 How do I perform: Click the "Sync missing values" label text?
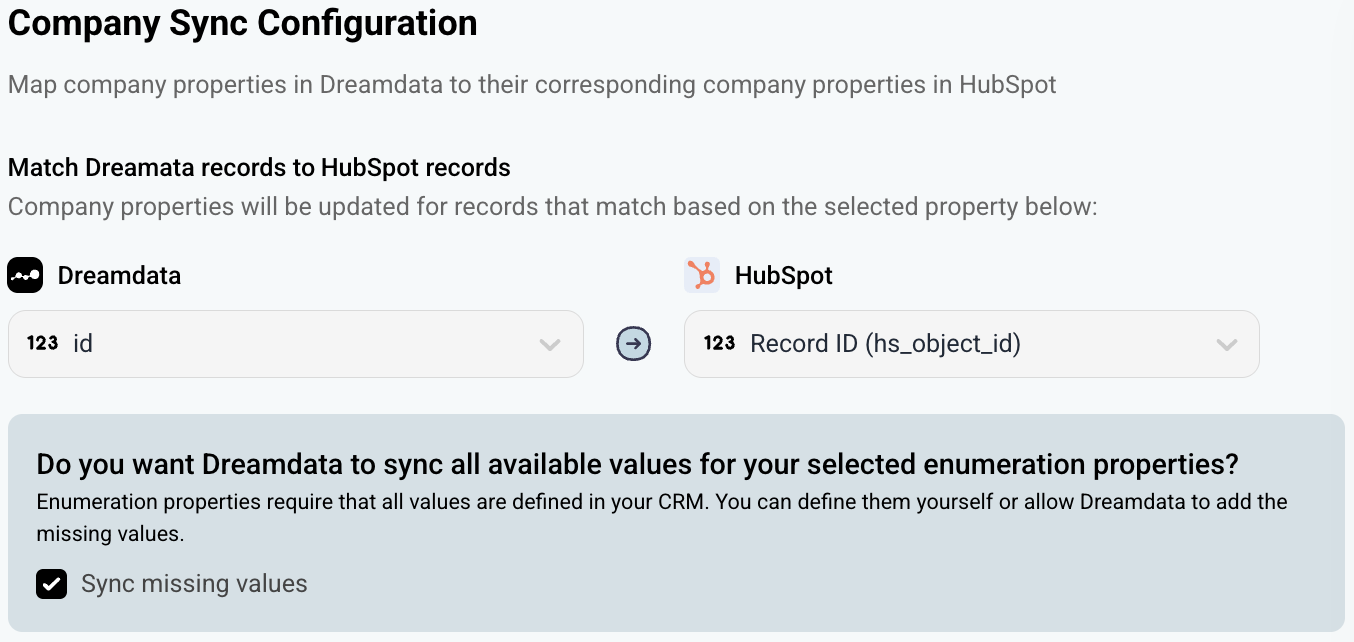194,584
